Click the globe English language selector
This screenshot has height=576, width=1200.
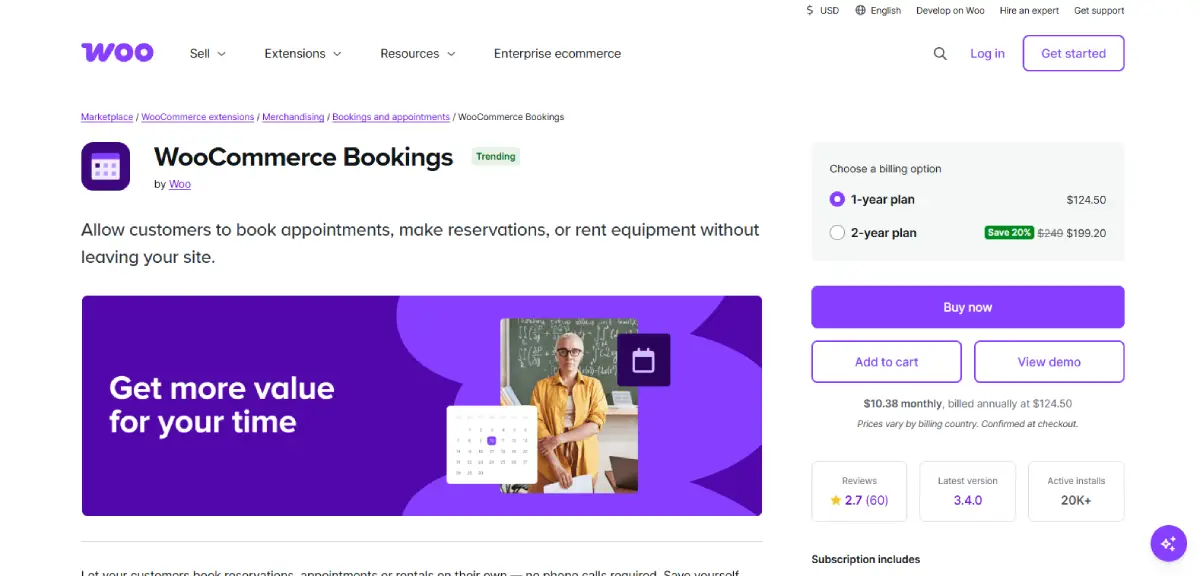(x=878, y=11)
